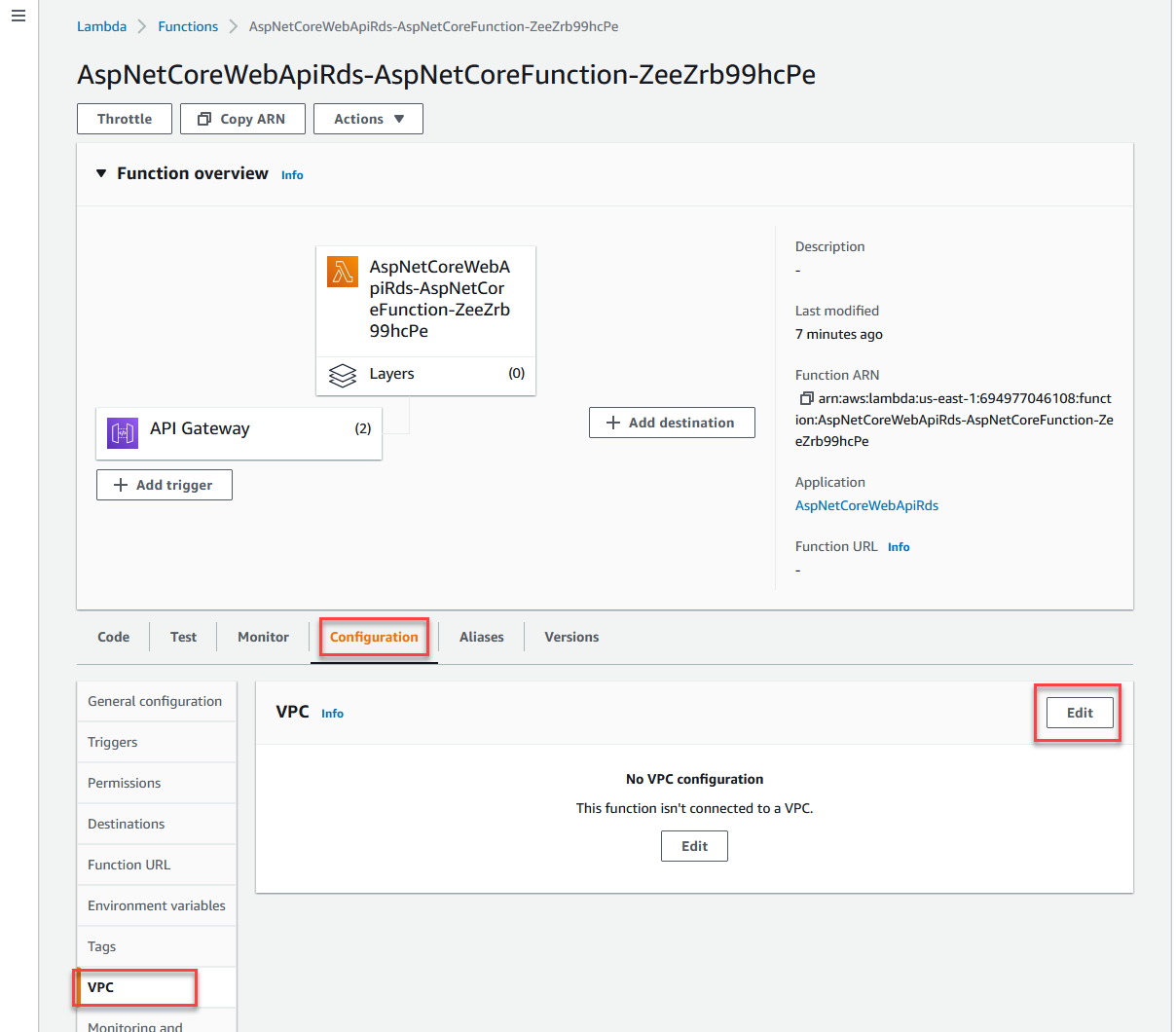Select Environment variables in the sidebar
Screen dimensions: 1176x1032
[157, 905]
